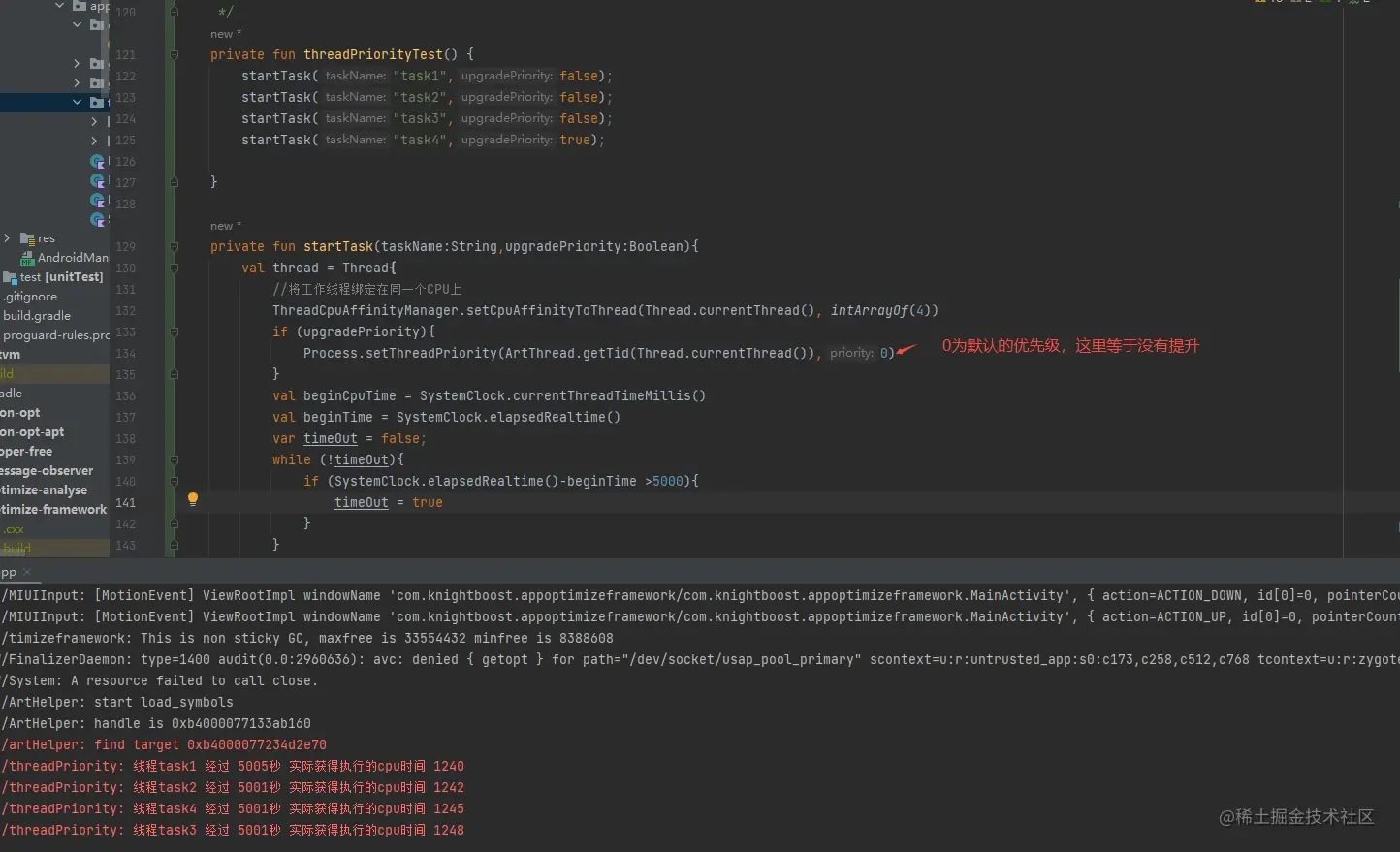Click comment fold end marker at line 120

tap(175, 13)
